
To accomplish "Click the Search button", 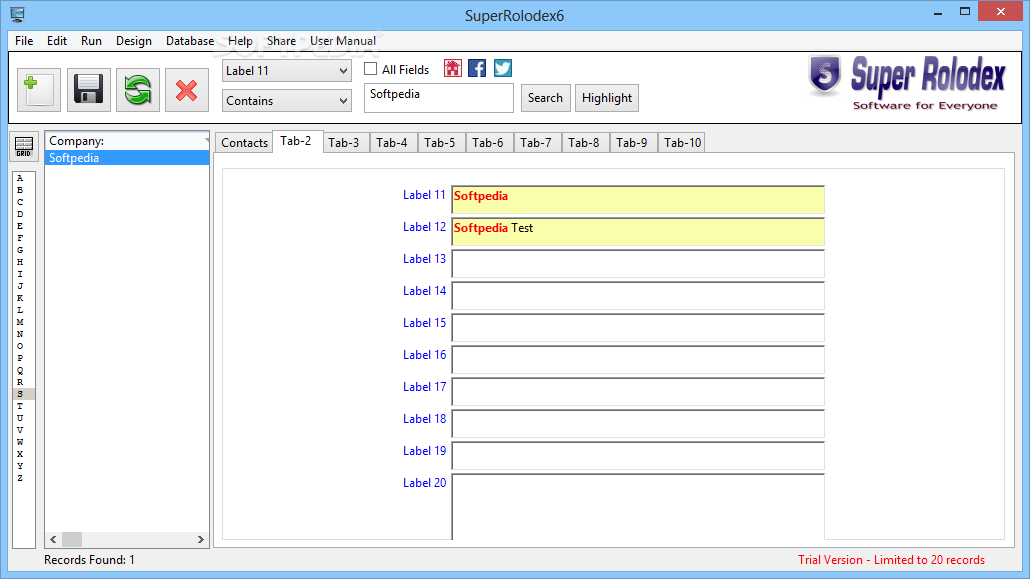I will pyautogui.click(x=545, y=98).
